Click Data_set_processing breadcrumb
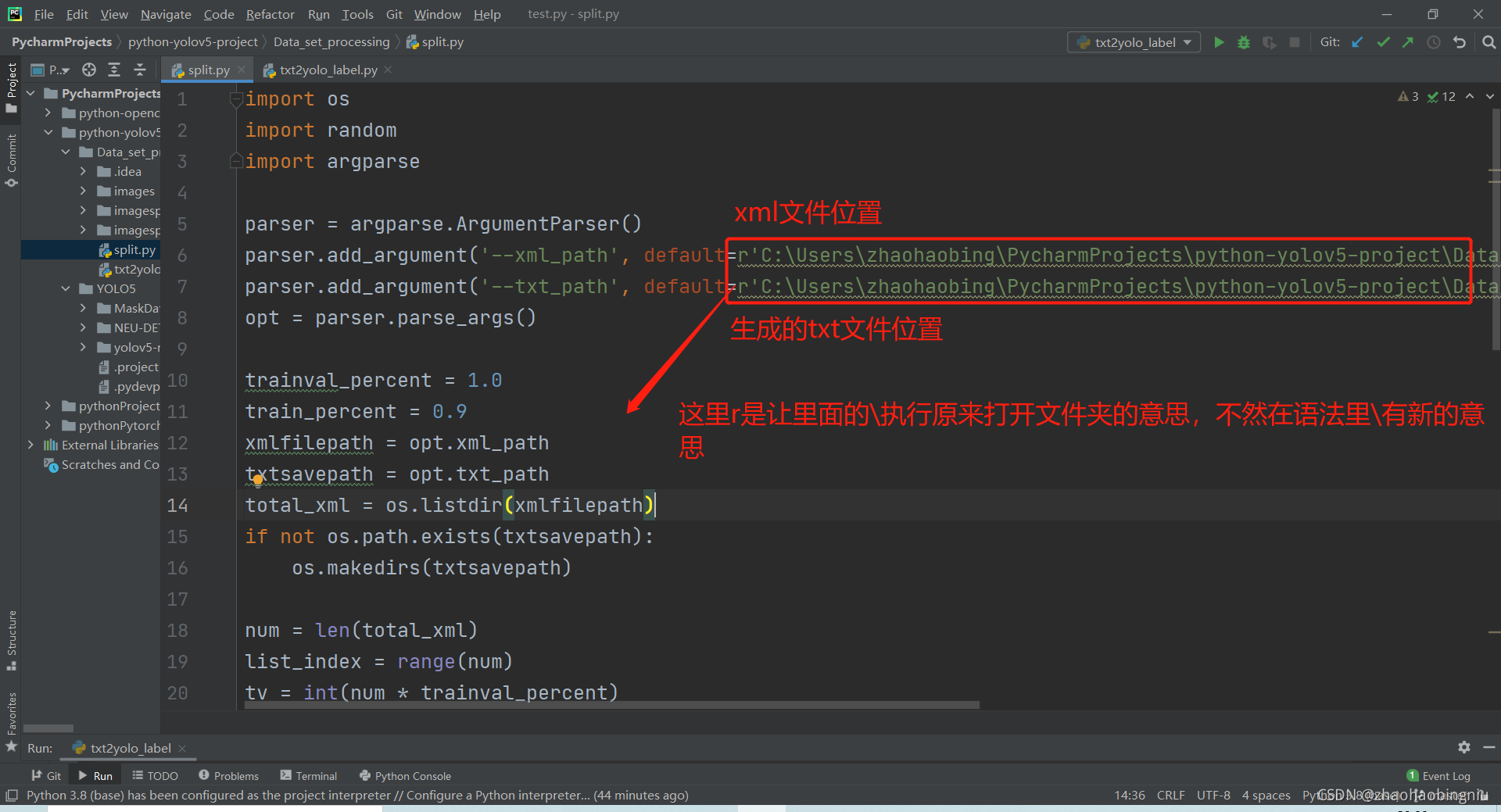 pos(331,42)
